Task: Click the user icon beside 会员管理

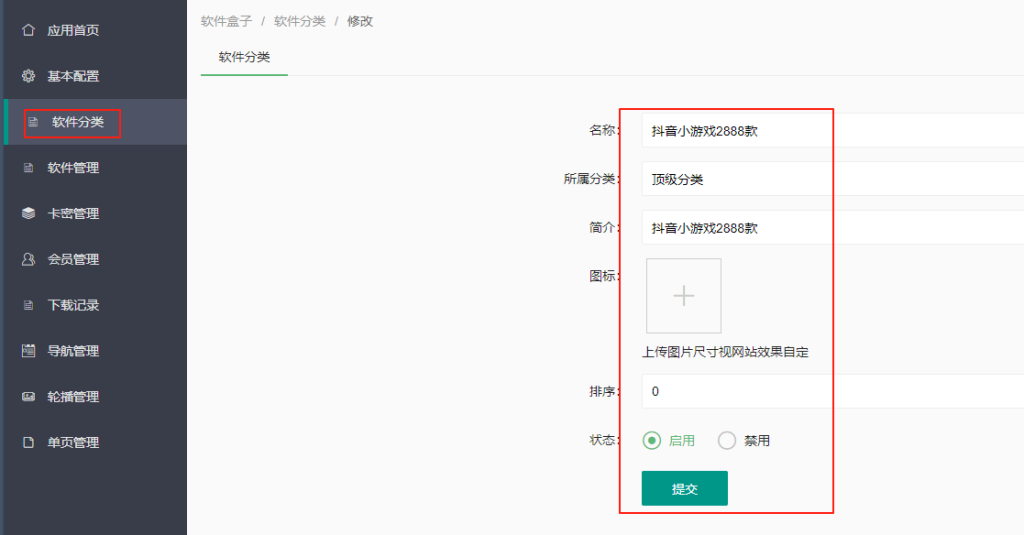Action: tap(28, 259)
